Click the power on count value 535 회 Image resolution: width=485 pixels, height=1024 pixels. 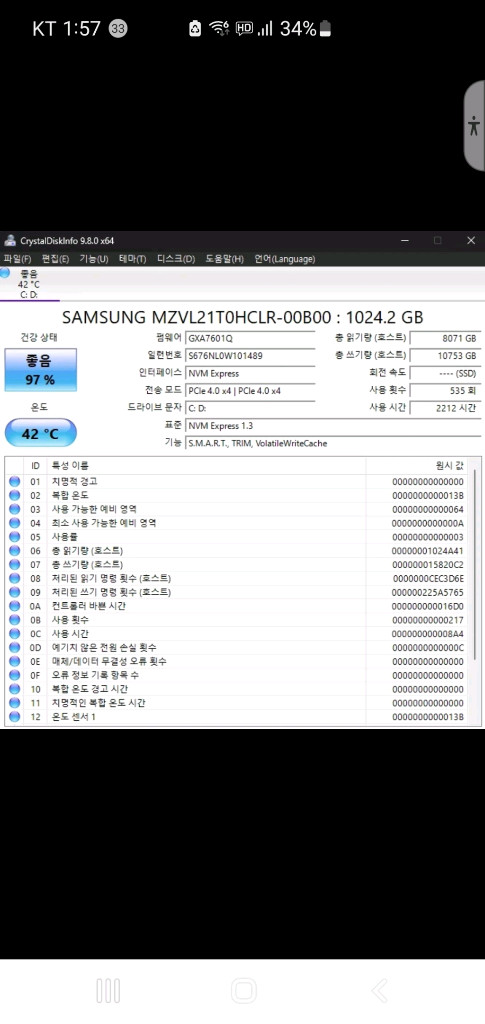(x=446, y=391)
